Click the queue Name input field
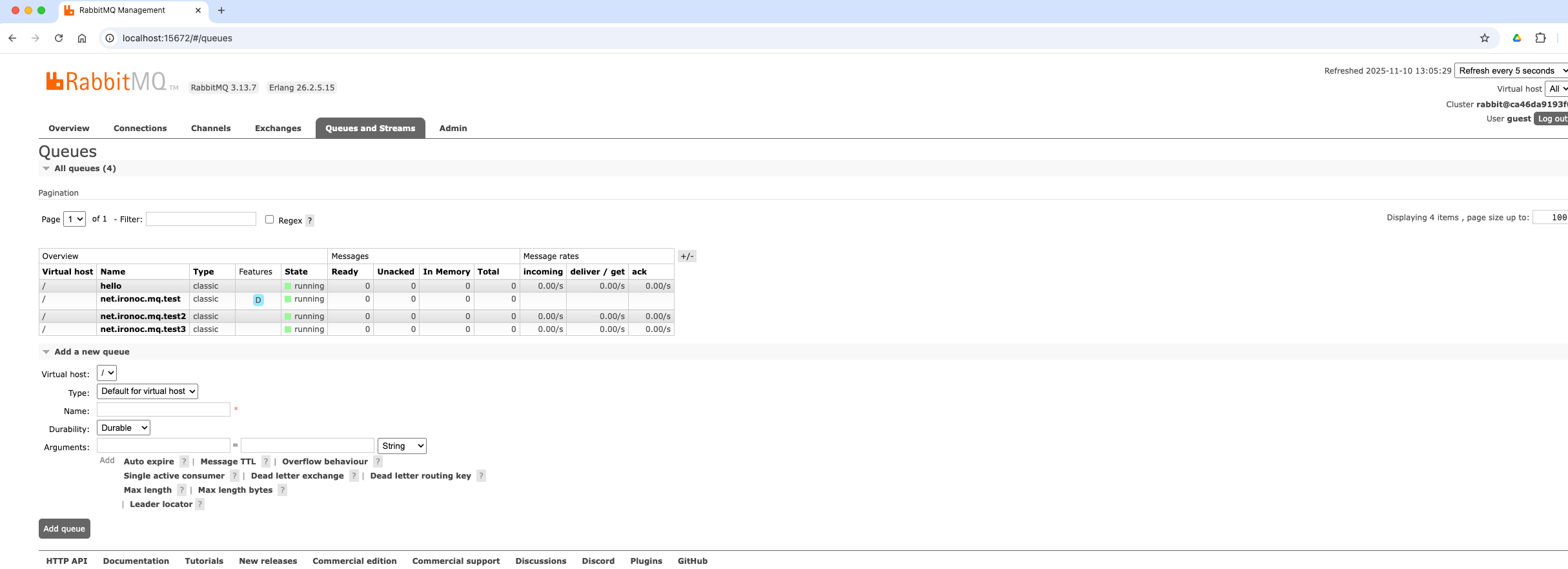Viewport: 1568px width, 569px height. click(x=163, y=410)
